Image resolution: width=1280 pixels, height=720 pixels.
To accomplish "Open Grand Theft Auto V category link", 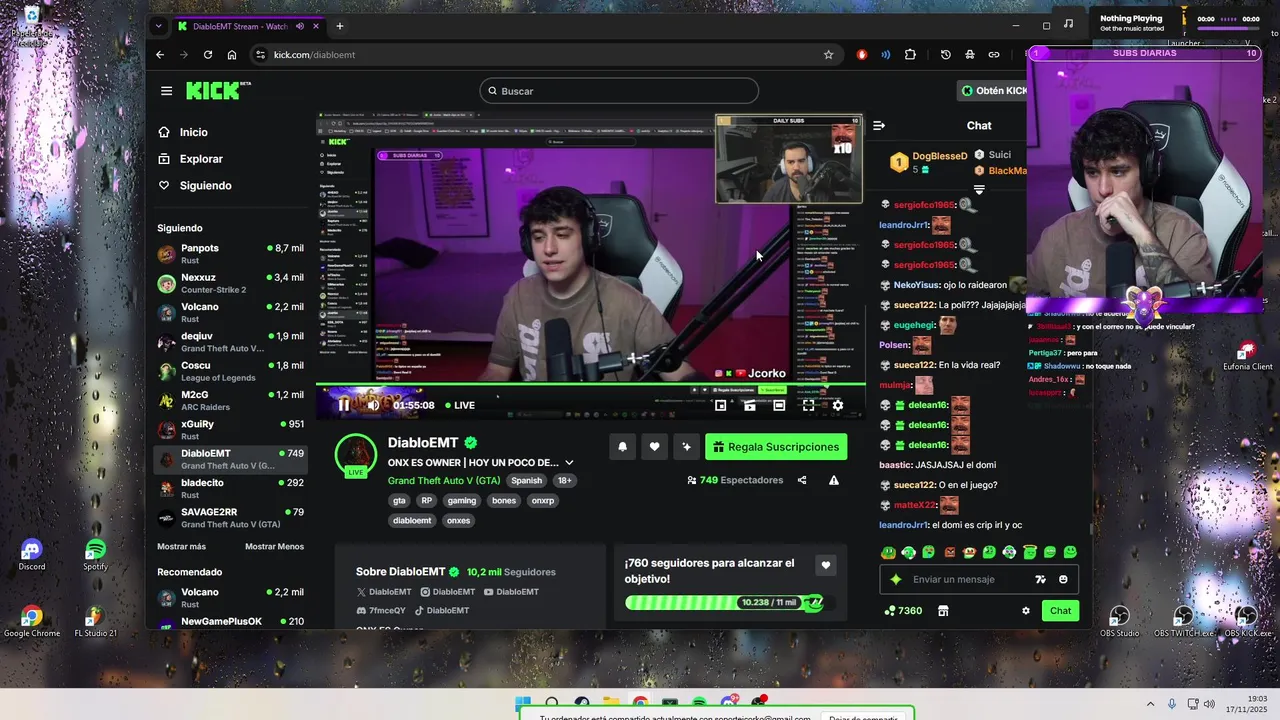I will [x=444, y=481].
